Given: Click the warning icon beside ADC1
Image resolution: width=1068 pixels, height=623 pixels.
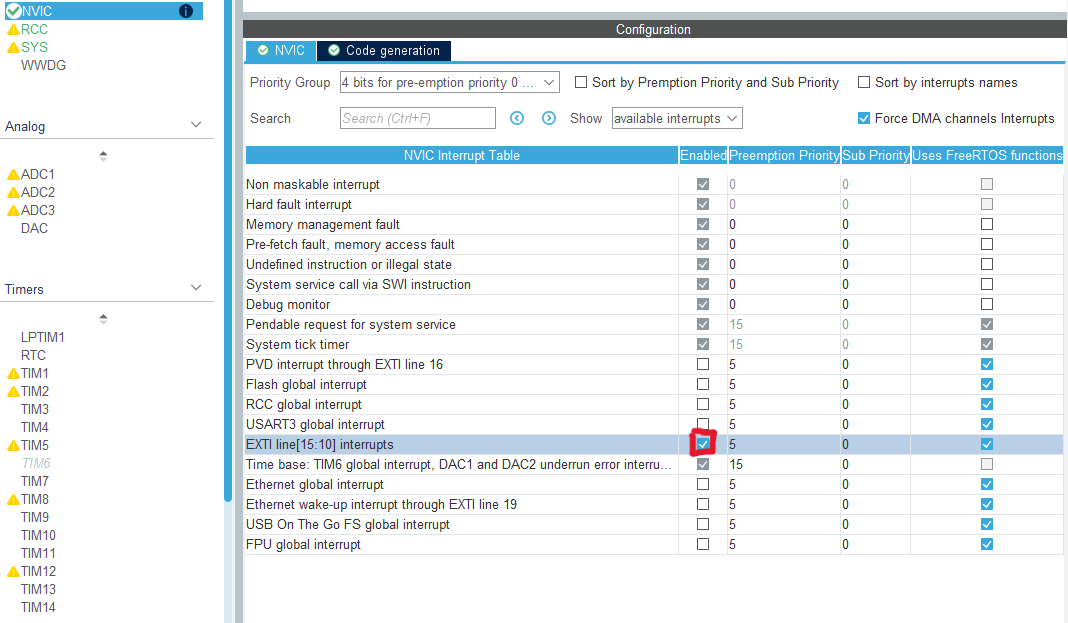Looking at the screenshot, I should point(13,175).
